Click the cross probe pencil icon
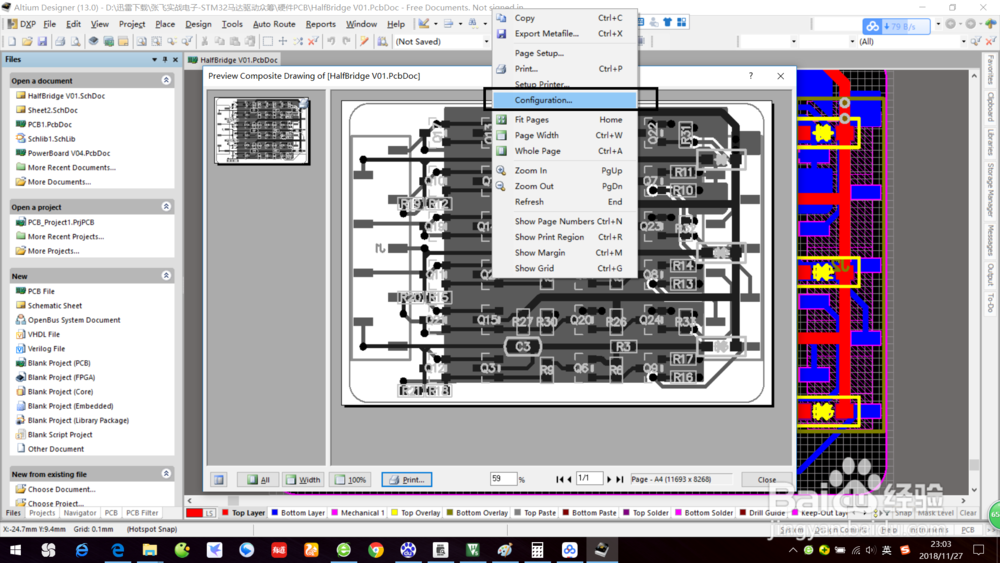 tap(364, 41)
